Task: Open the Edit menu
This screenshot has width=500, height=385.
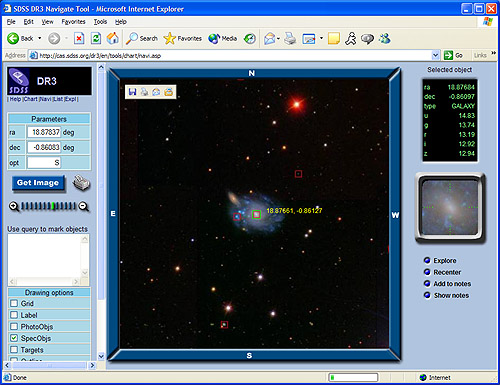Action: tap(29, 22)
